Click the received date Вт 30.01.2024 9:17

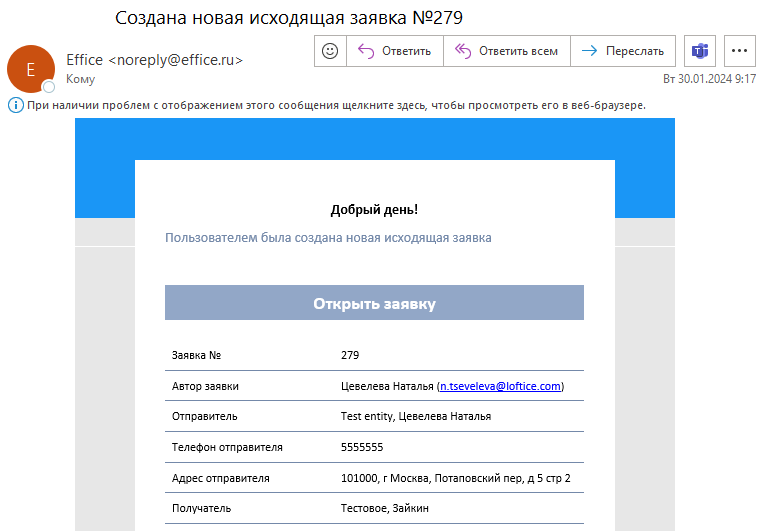pyautogui.click(x=709, y=78)
